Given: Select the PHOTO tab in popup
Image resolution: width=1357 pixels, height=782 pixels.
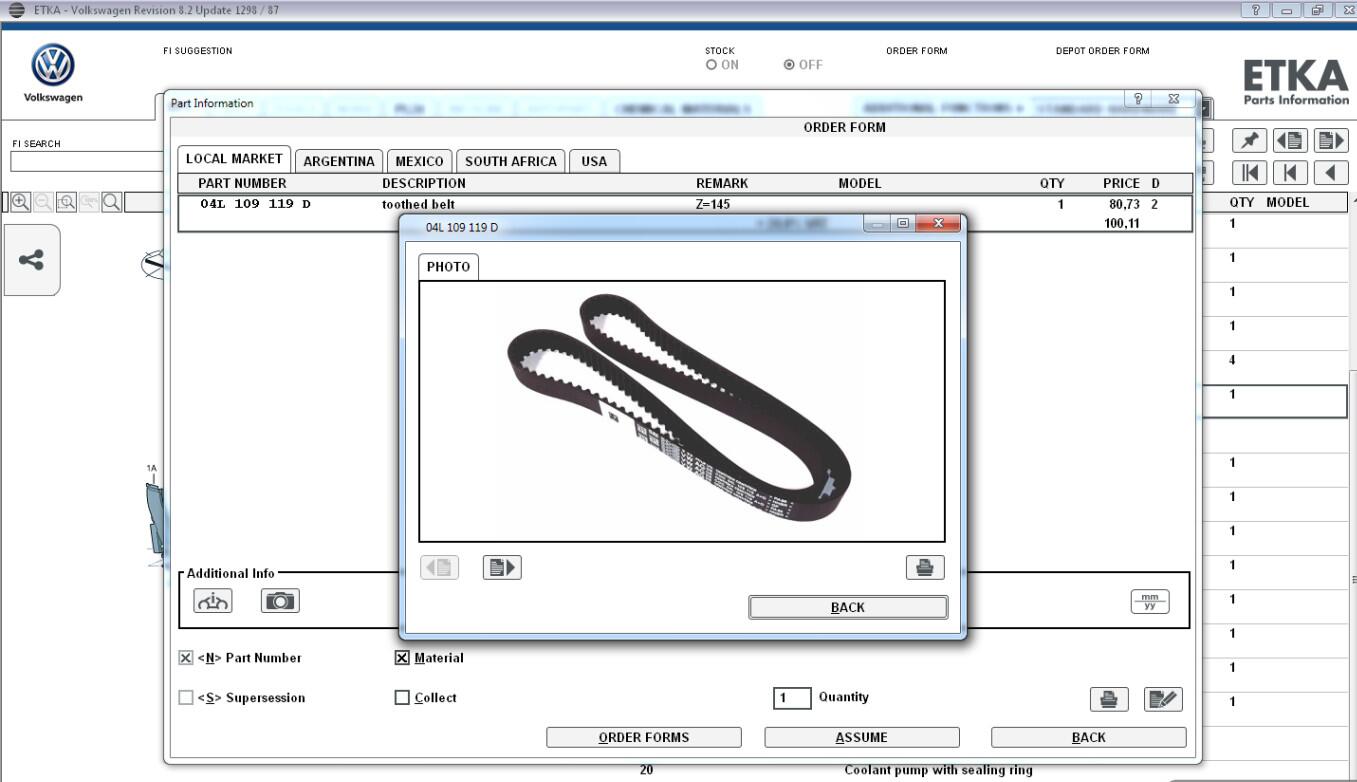Looking at the screenshot, I should pos(448,267).
